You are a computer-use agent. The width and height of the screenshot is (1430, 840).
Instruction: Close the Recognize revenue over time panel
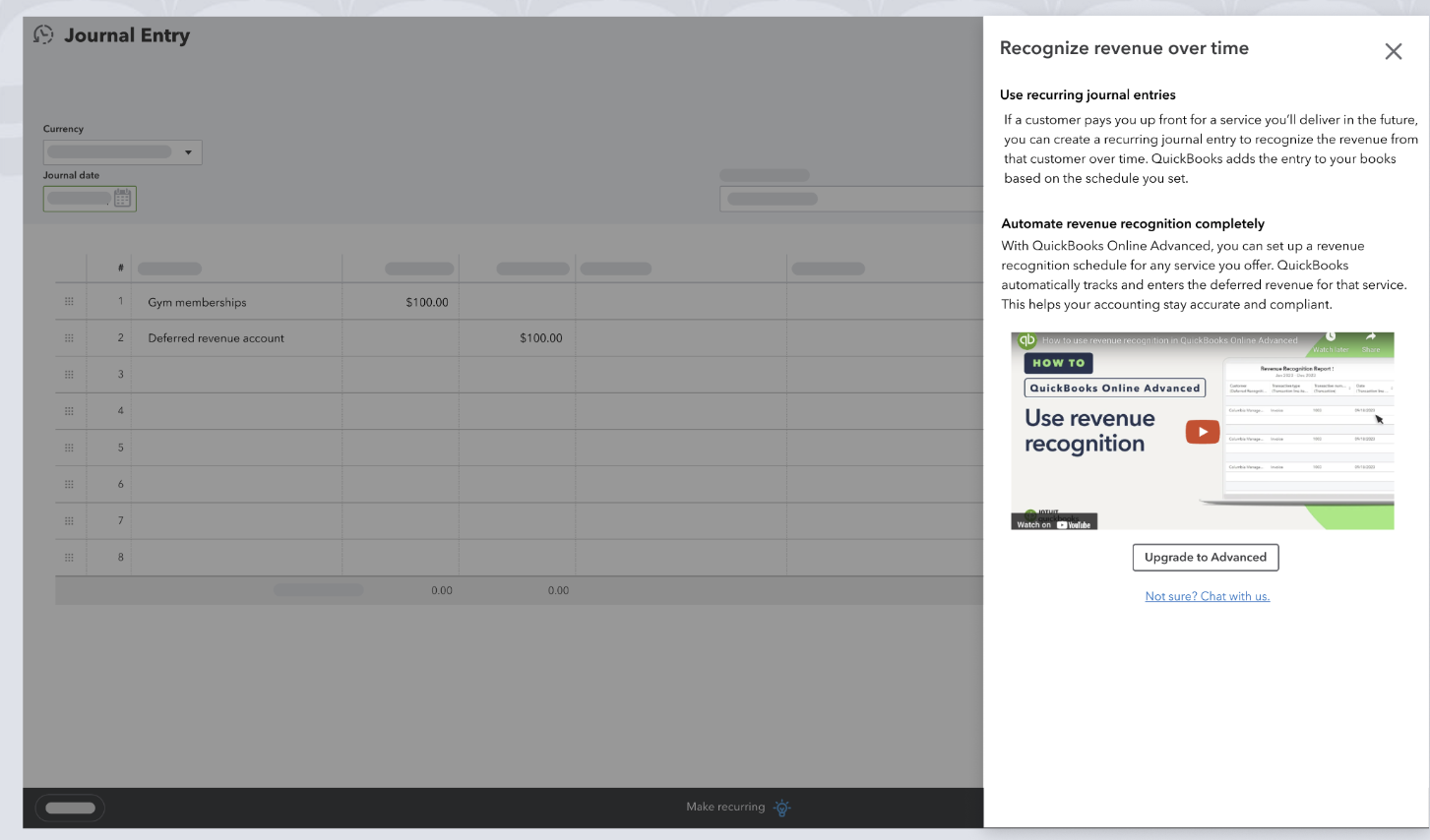[1393, 51]
